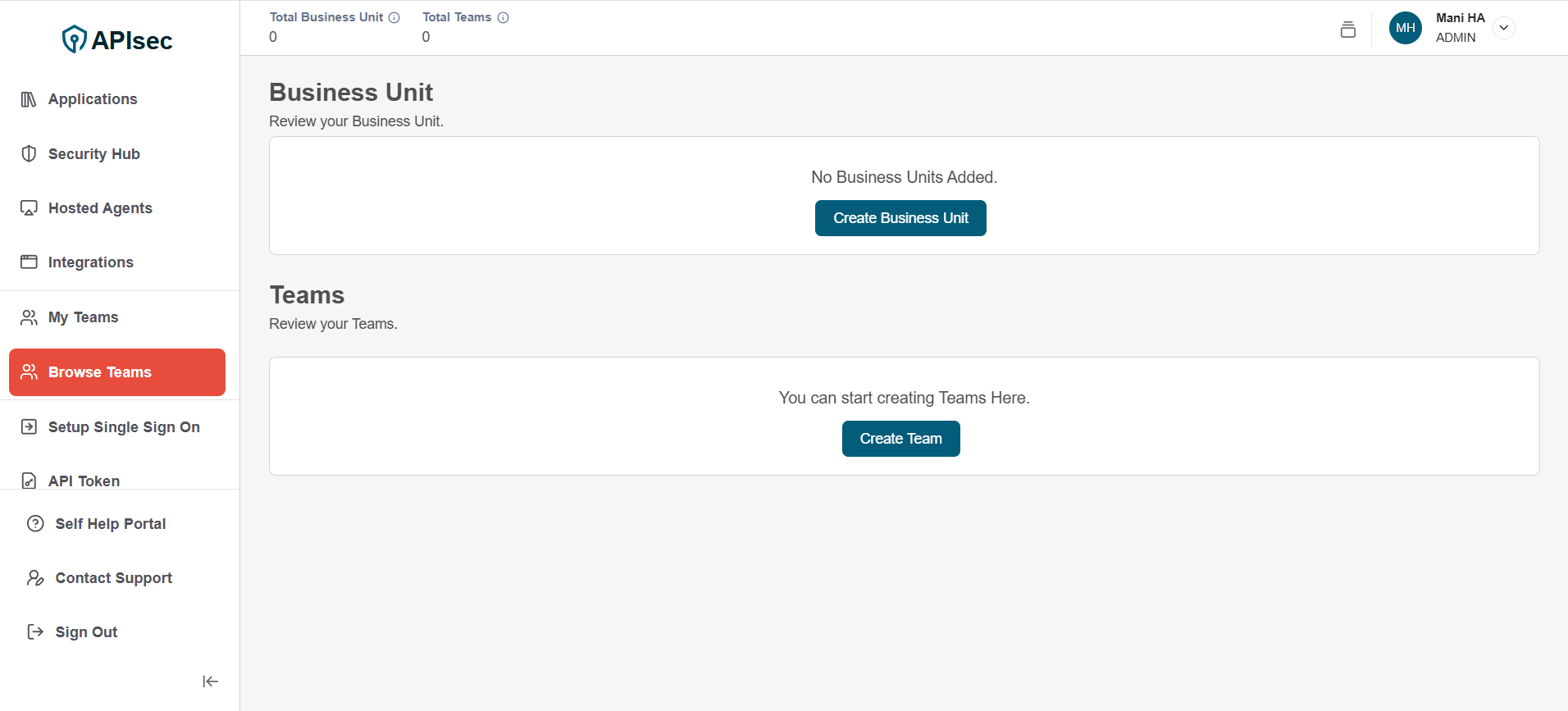Open the stacked notifications icon in header
The width and height of the screenshot is (1568, 711).
pos(1347,30)
